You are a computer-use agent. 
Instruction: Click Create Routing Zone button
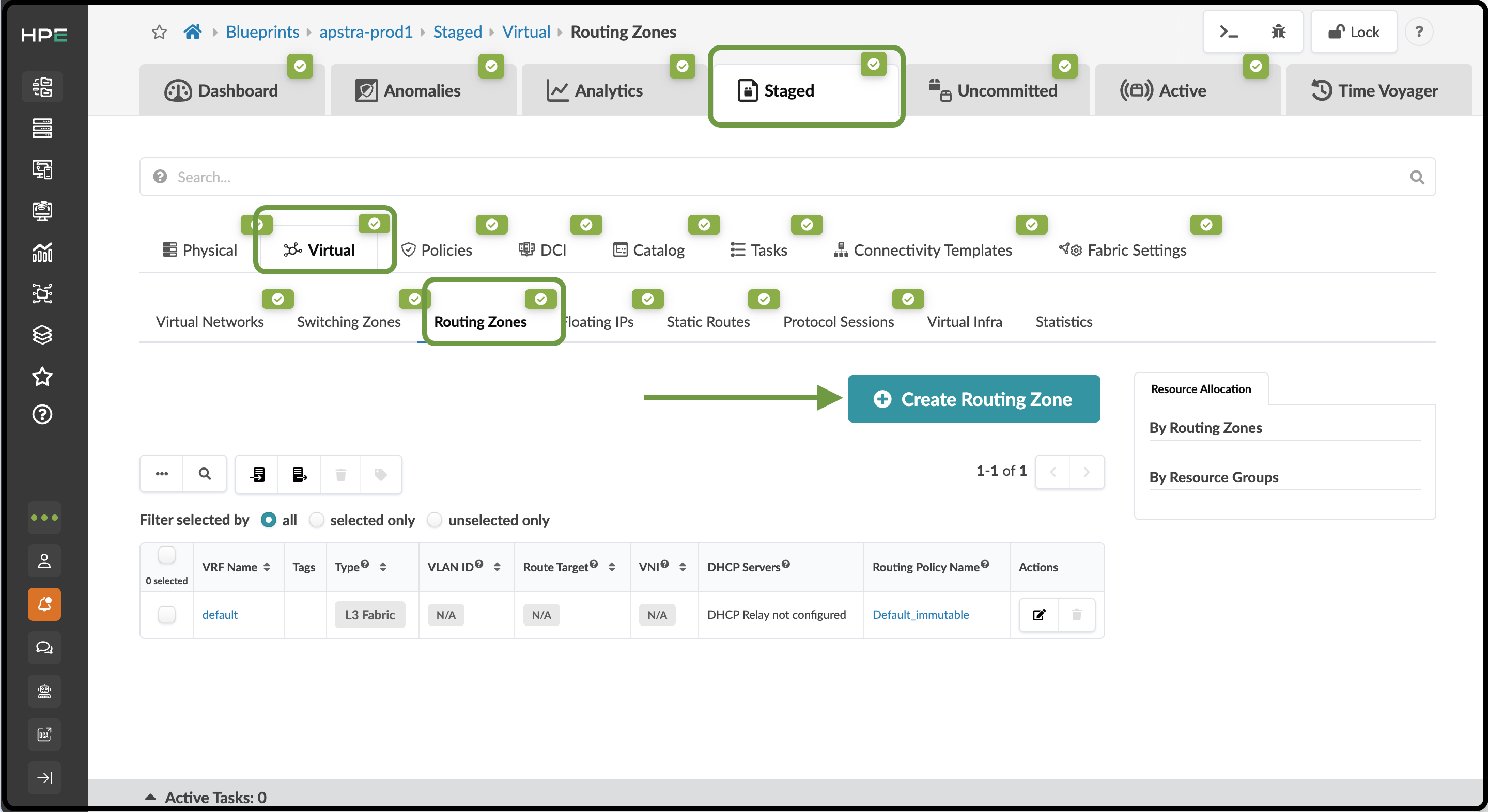[x=973, y=398]
